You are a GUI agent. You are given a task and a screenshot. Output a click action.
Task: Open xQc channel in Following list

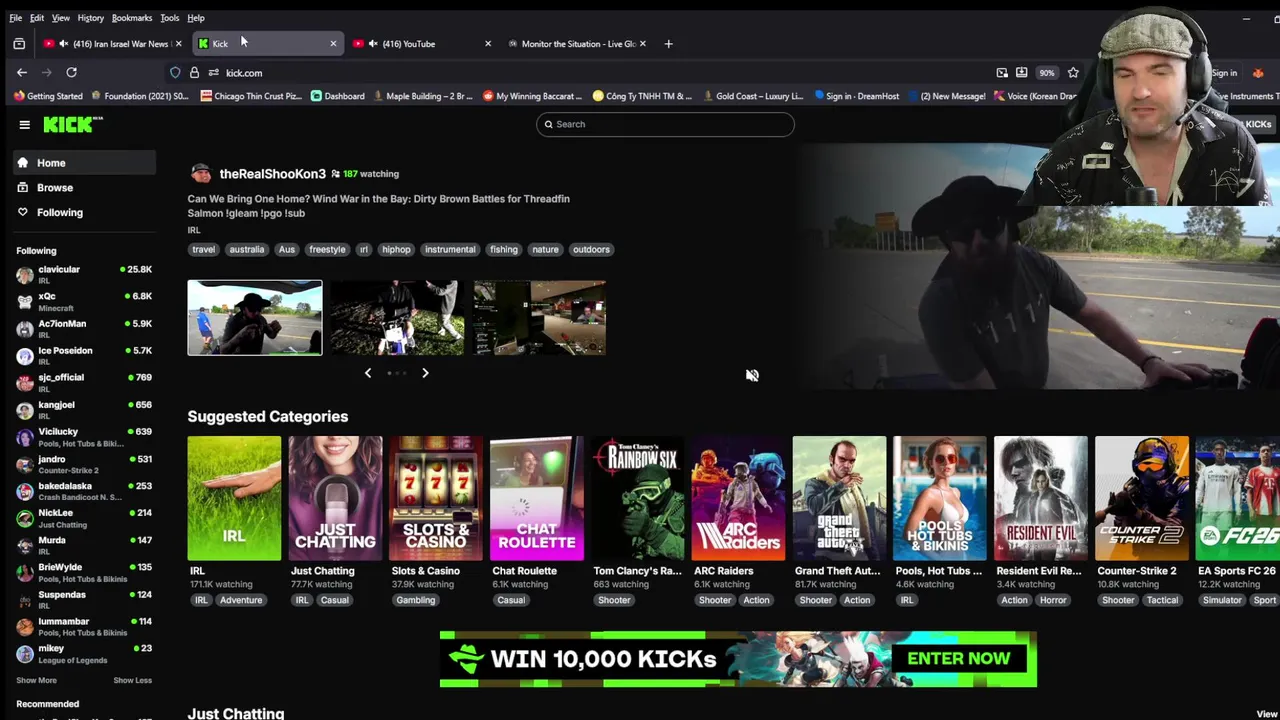(x=84, y=301)
